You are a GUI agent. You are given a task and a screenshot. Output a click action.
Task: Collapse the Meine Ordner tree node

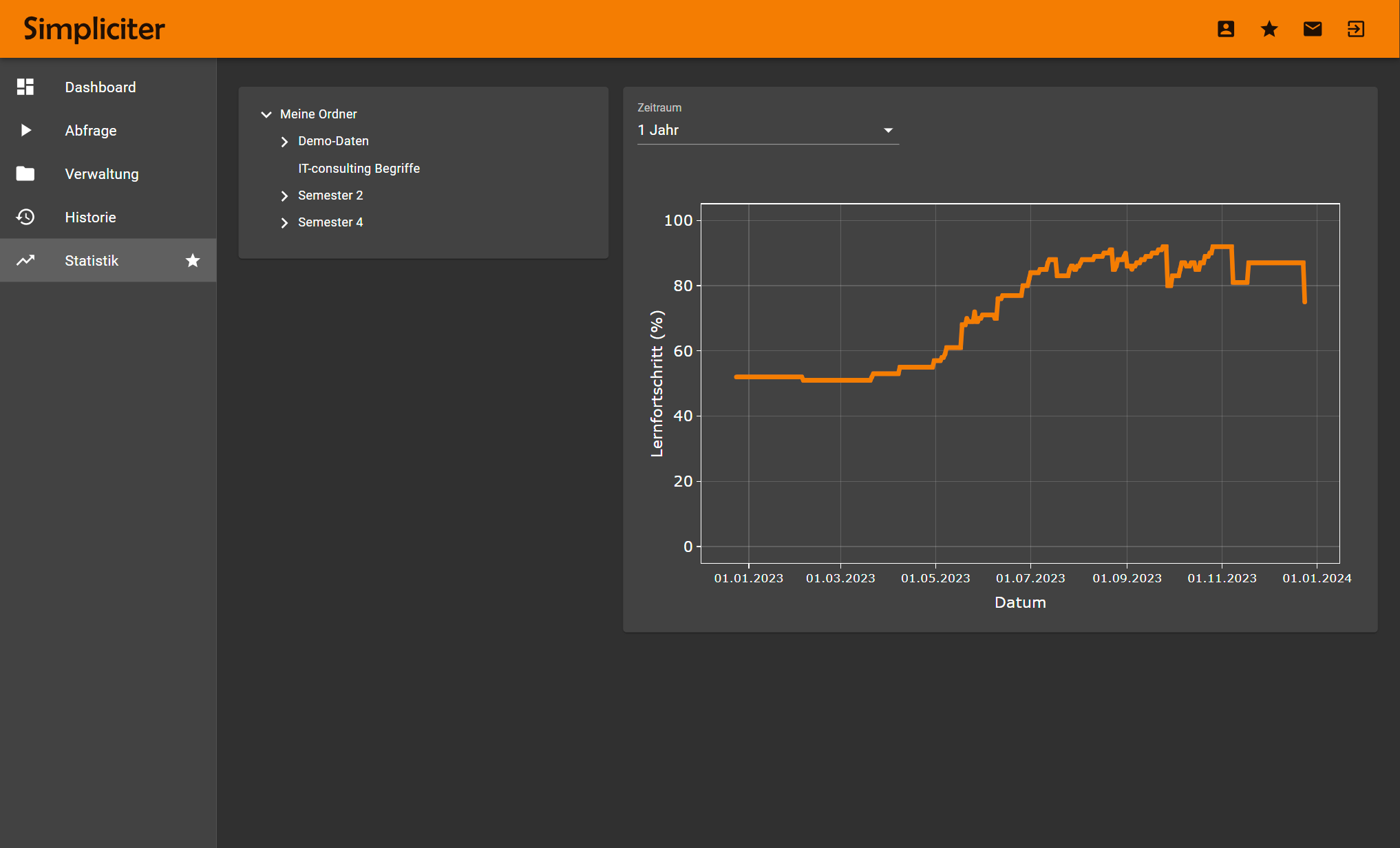(x=266, y=114)
